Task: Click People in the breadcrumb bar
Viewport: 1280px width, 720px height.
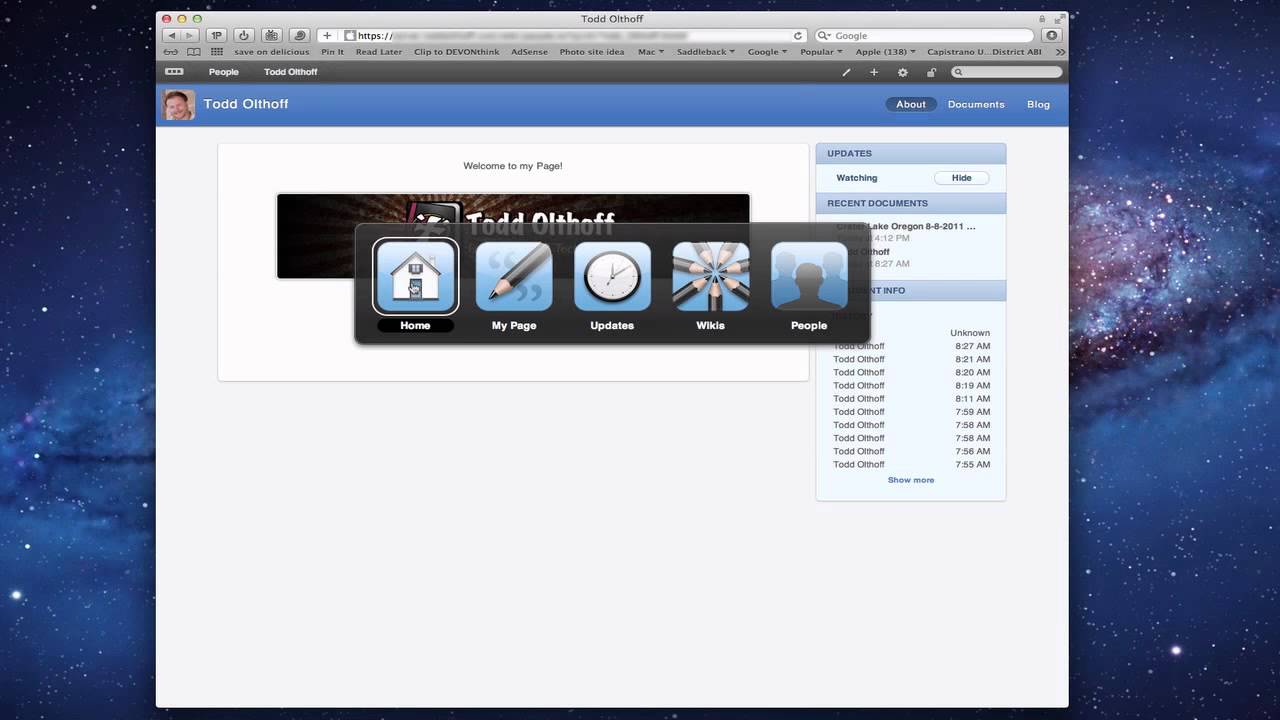Action: pyautogui.click(x=224, y=72)
